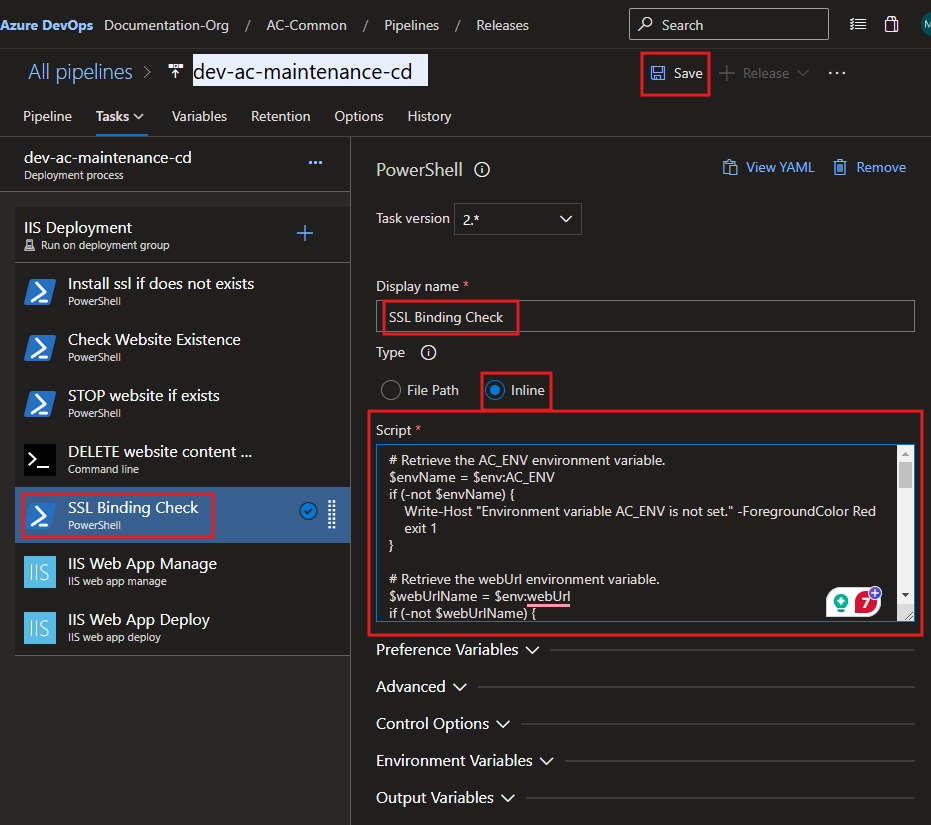The width and height of the screenshot is (931, 825).
Task: Click the green assistant icon in the script box
Action: (841, 603)
